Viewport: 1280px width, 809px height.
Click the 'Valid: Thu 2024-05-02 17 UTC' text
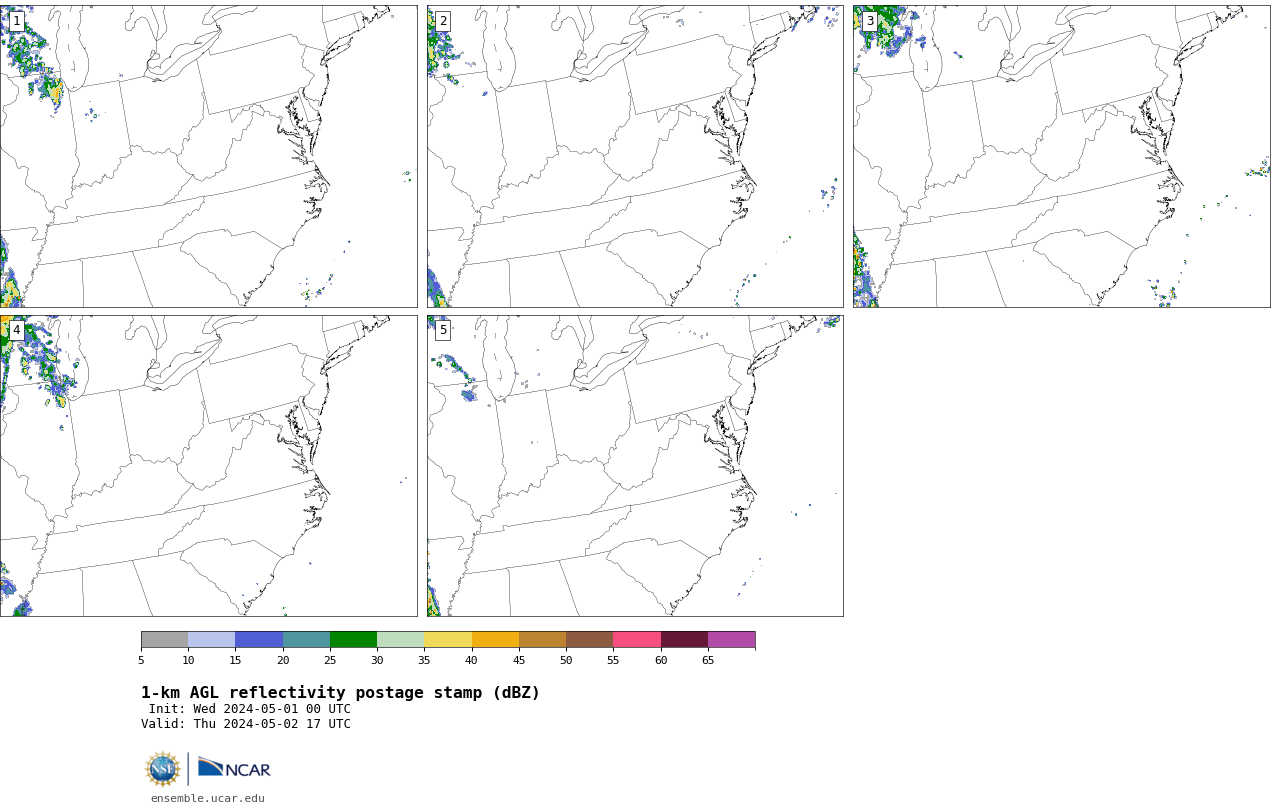tap(246, 724)
